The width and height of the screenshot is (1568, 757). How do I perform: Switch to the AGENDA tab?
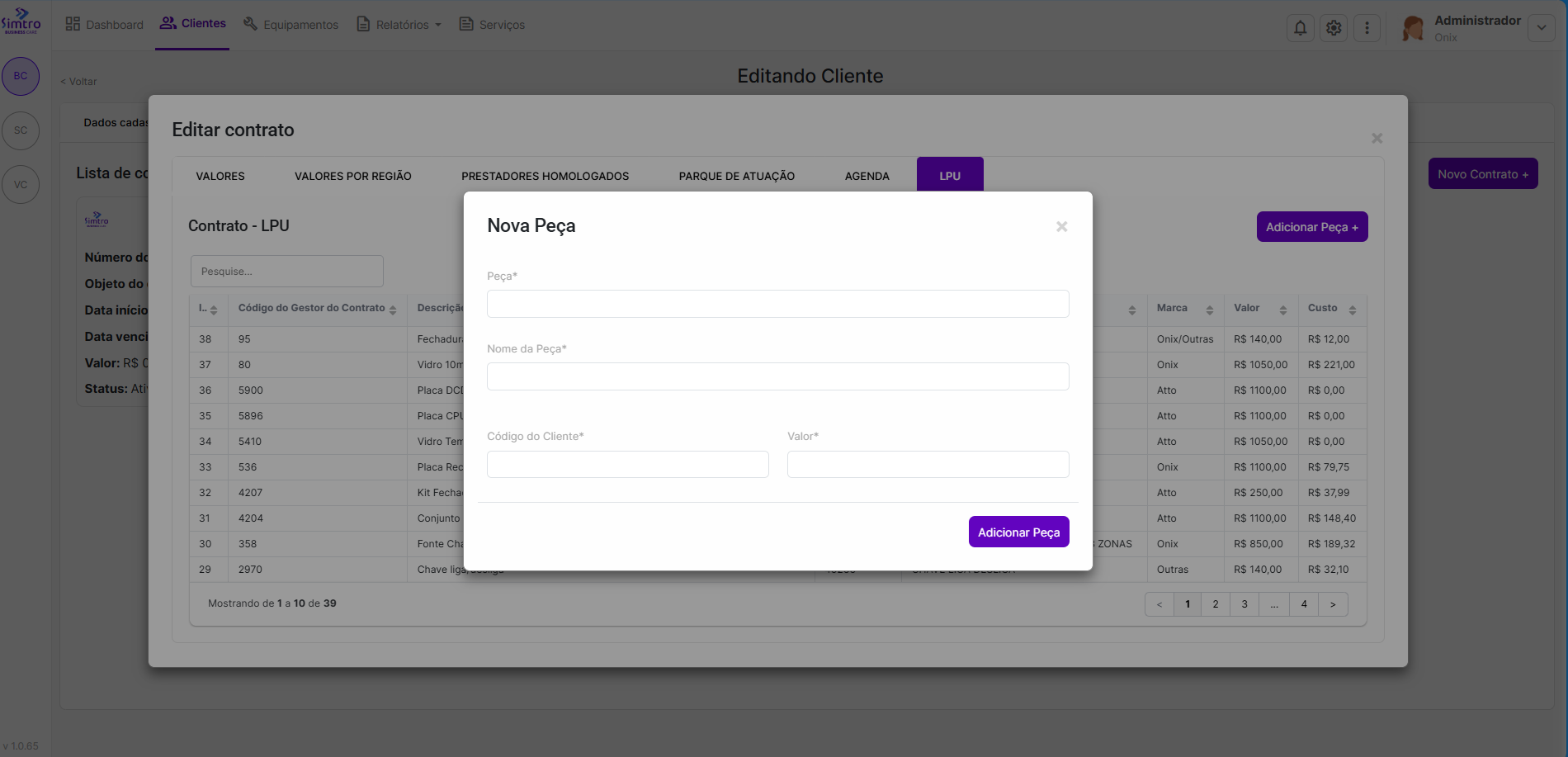867,176
